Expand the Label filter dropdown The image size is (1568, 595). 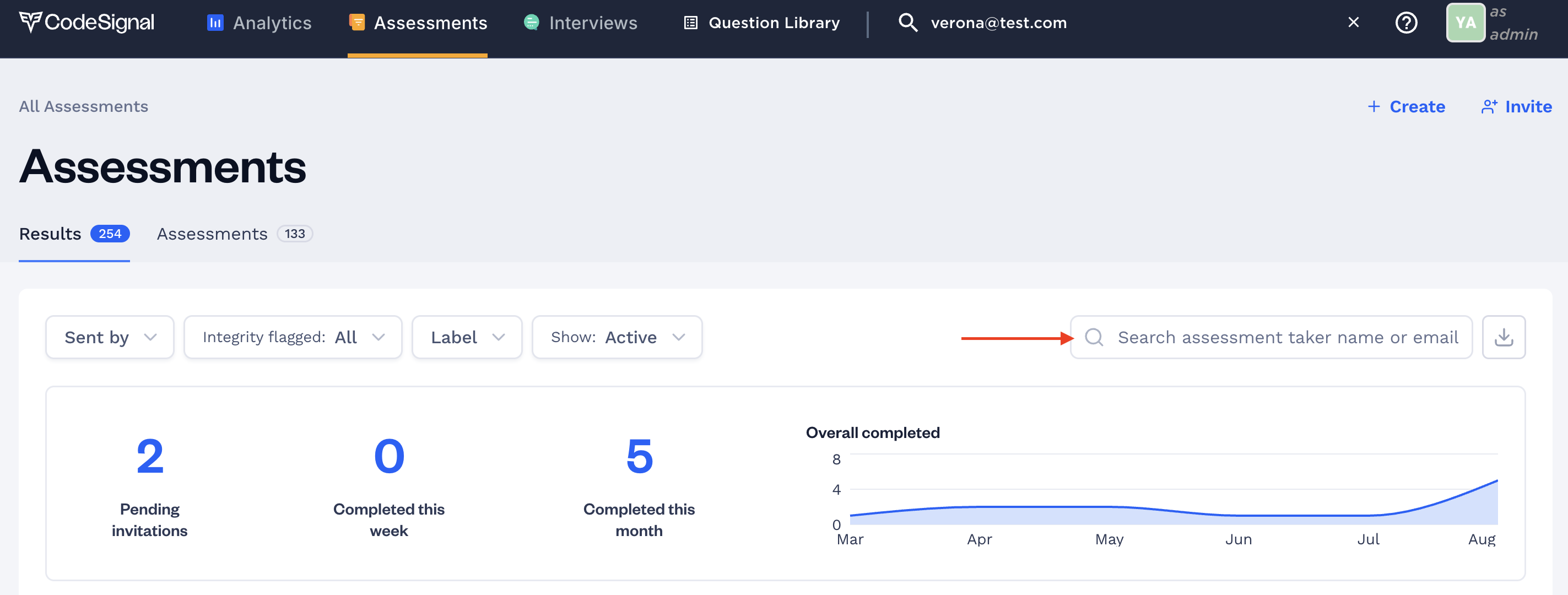tap(467, 337)
